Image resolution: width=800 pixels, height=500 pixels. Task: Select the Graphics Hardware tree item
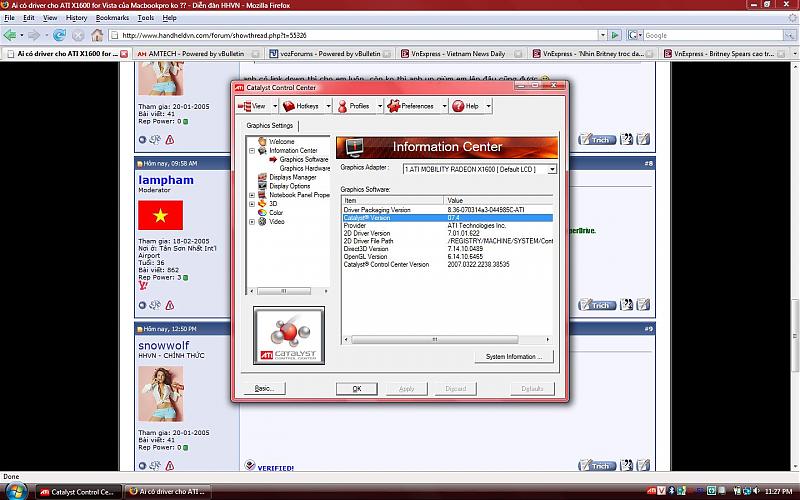304,168
